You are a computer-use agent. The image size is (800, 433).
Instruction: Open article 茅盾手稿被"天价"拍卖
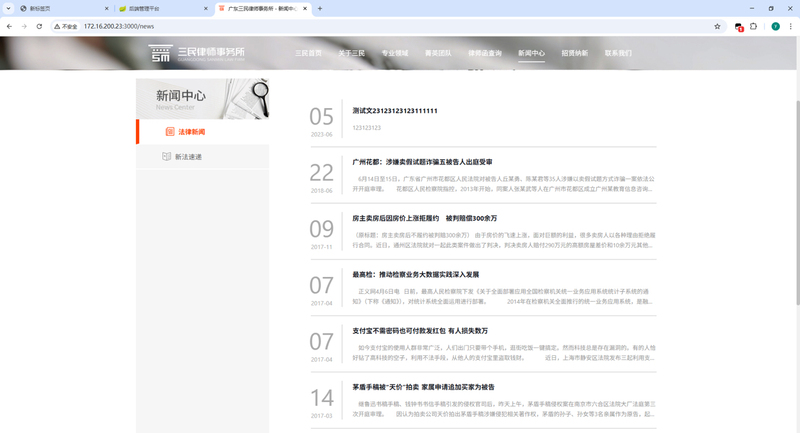[423, 388]
